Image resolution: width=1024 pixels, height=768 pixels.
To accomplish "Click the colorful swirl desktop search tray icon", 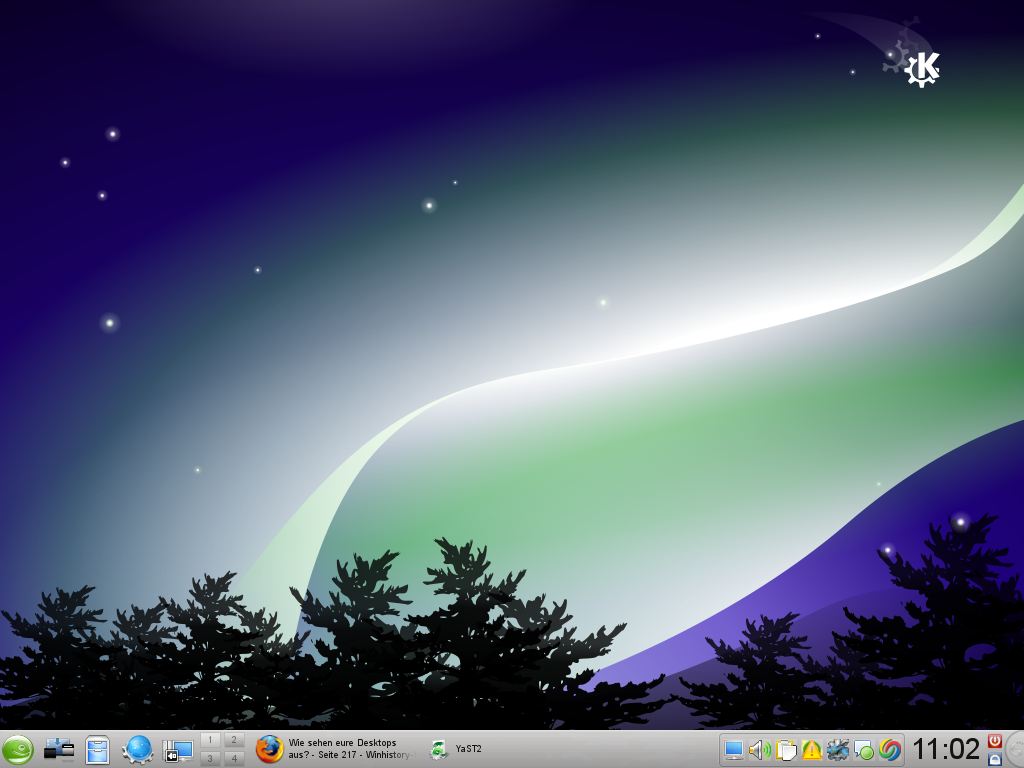I will pos(890,749).
